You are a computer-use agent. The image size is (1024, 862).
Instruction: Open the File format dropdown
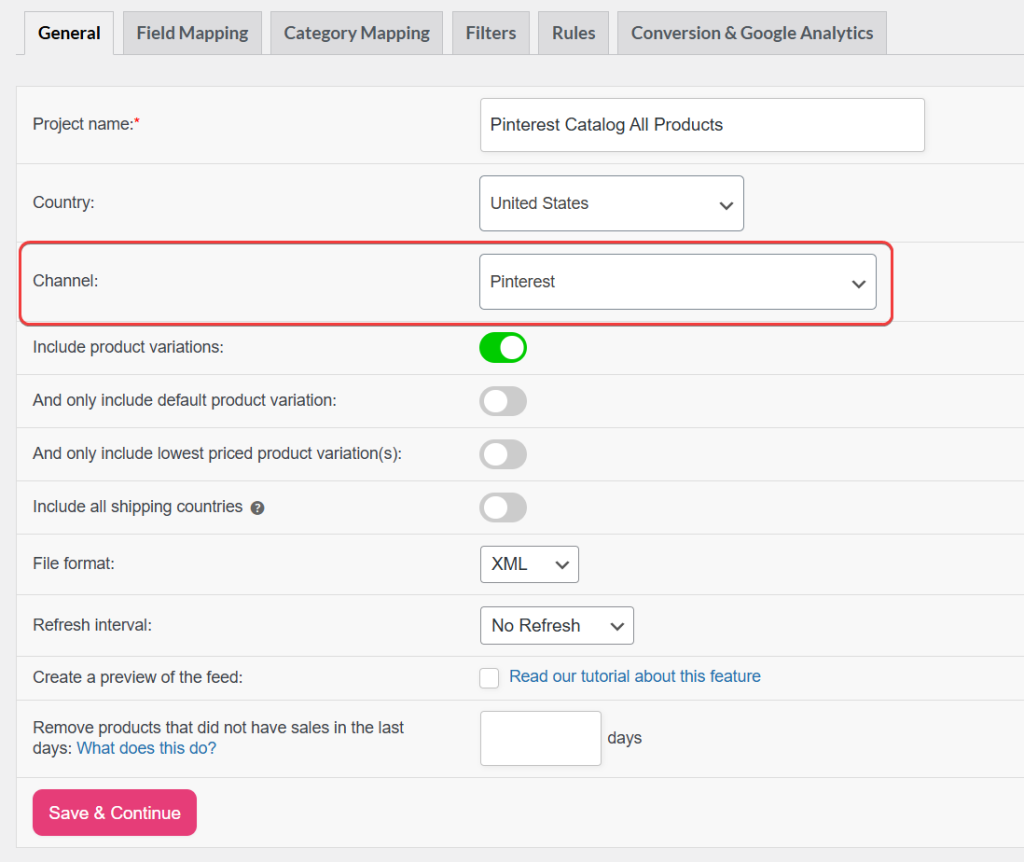pos(529,564)
